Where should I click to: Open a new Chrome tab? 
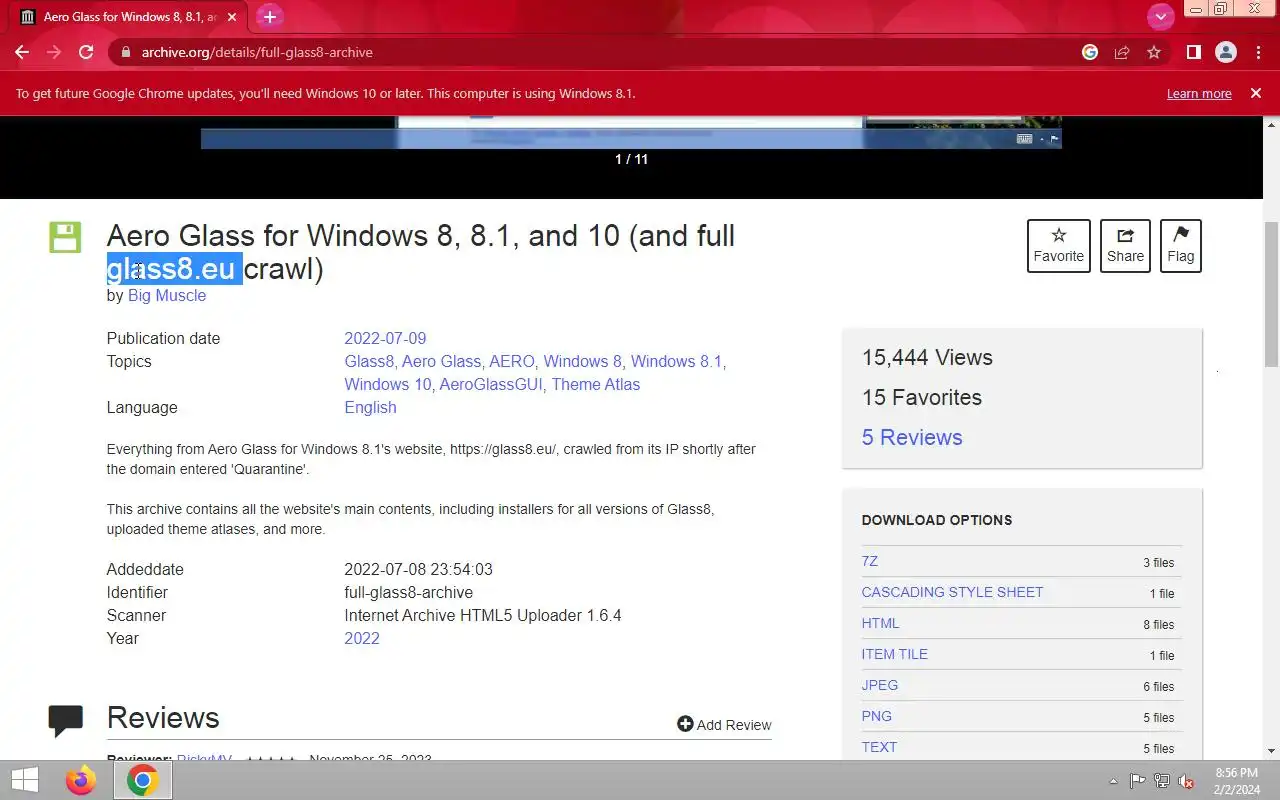coord(269,17)
